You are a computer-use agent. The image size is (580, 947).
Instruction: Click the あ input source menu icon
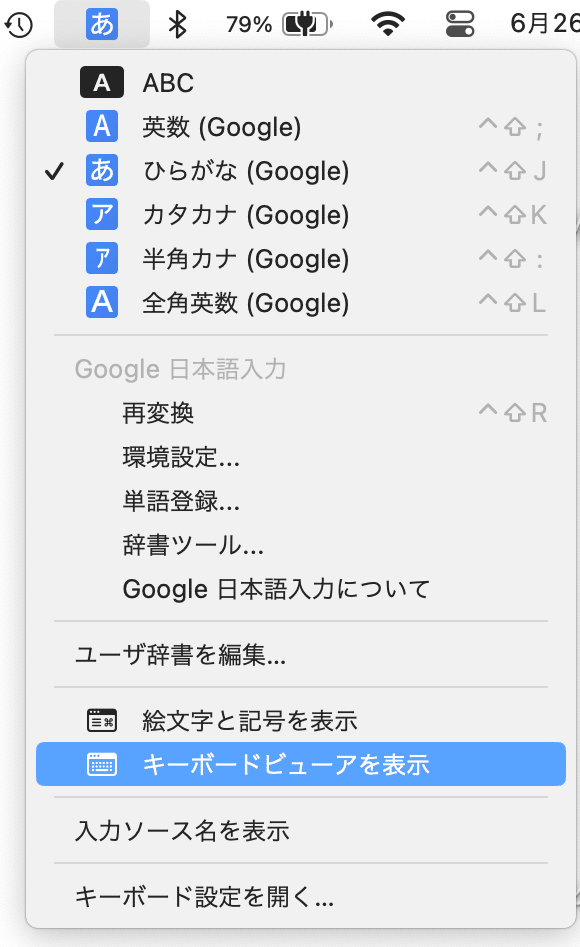coord(102,24)
